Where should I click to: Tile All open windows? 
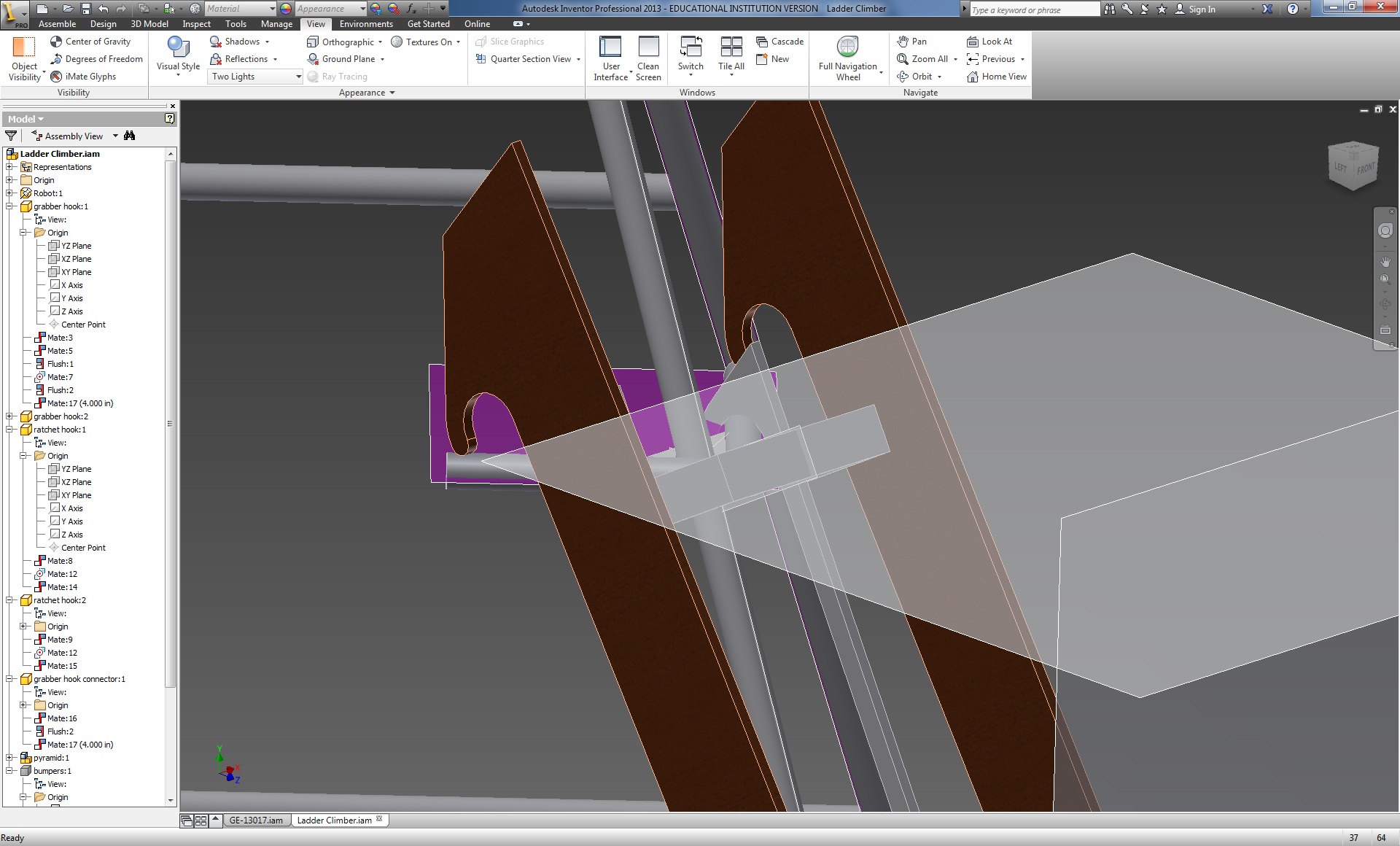(731, 55)
